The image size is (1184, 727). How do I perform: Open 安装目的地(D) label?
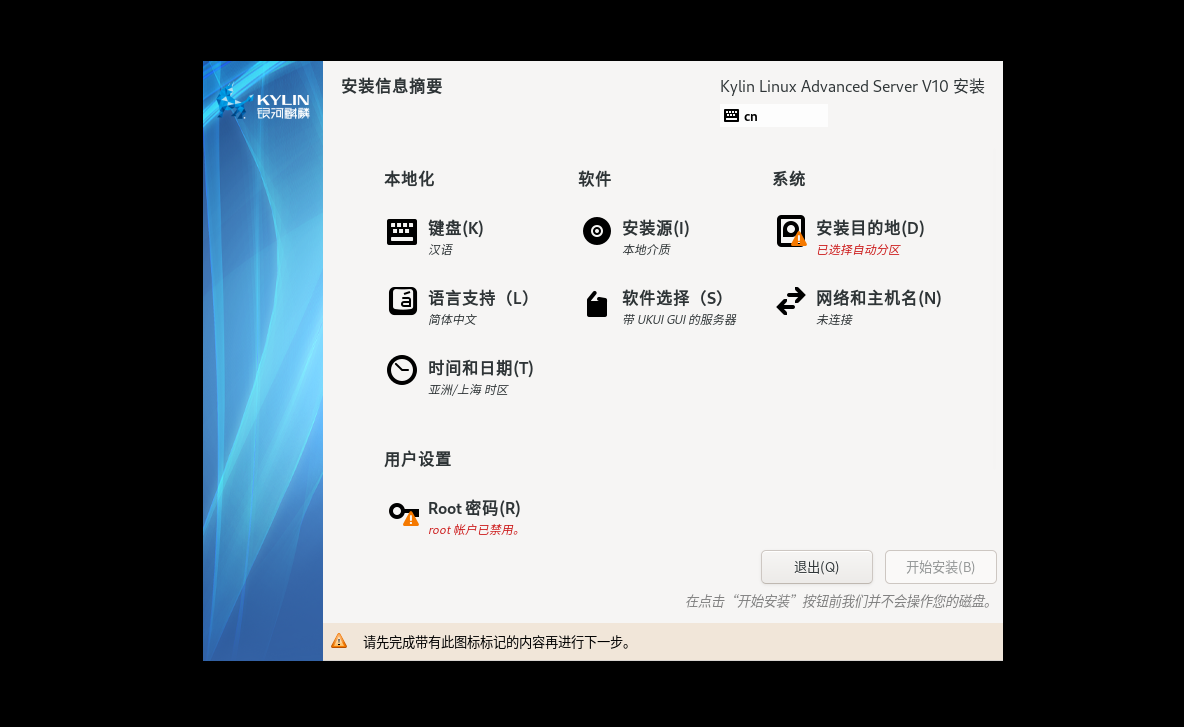click(x=870, y=228)
